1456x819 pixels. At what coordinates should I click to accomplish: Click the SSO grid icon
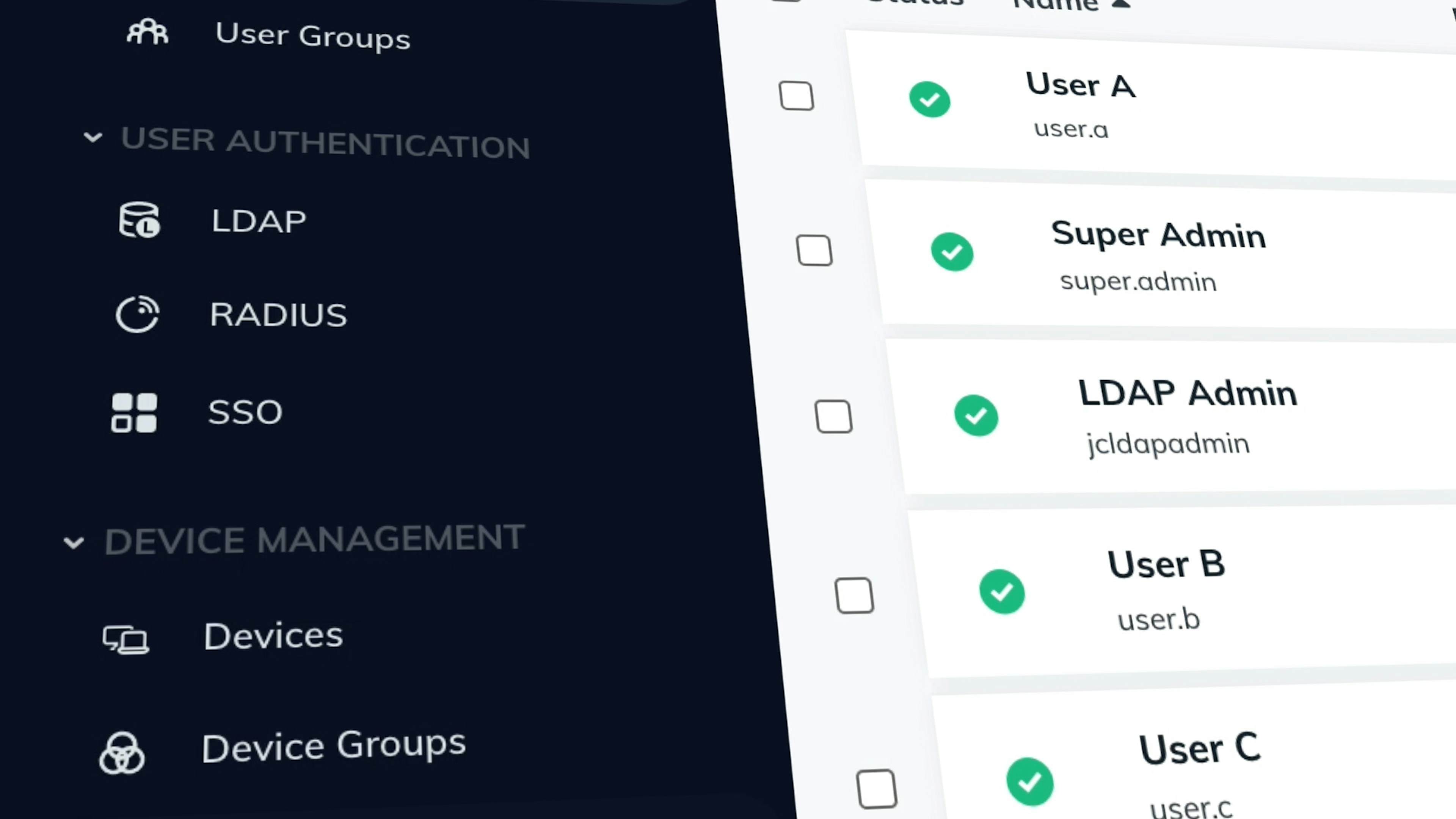pyautogui.click(x=134, y=413)
